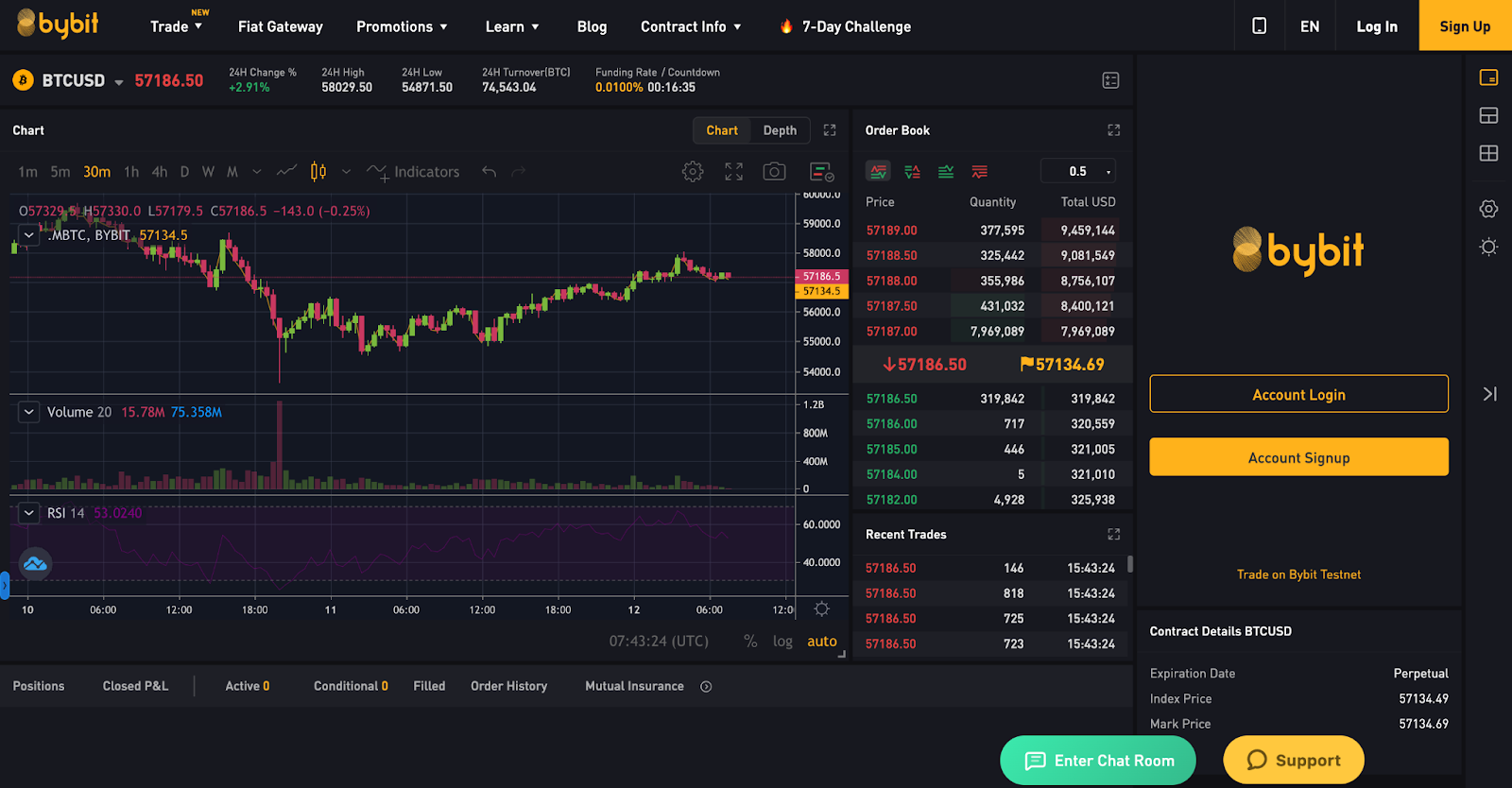Open the Trade dropdown menu
This screenshot has height=788, width=1512.
point(177,26)
